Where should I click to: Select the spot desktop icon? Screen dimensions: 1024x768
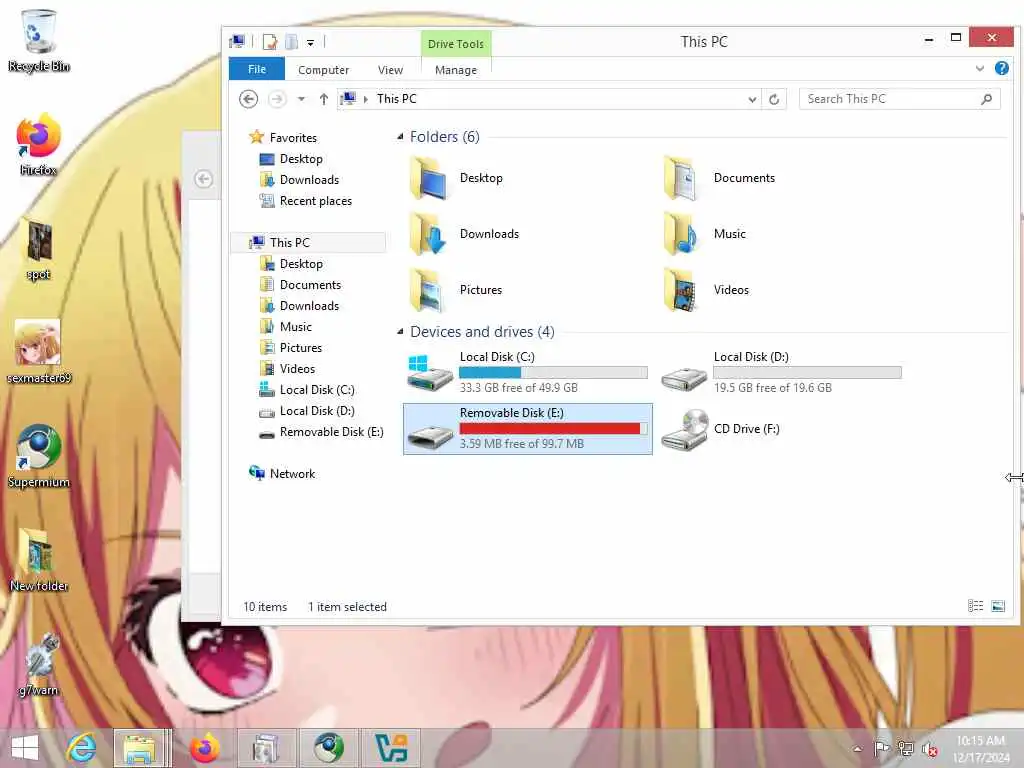[x=39, y=249]
